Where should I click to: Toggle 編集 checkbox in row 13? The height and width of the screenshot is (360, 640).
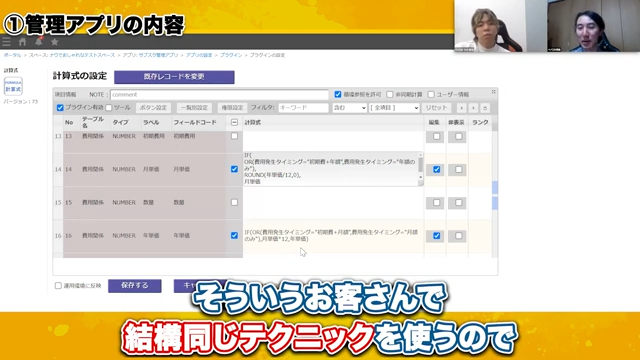point(436,136)
